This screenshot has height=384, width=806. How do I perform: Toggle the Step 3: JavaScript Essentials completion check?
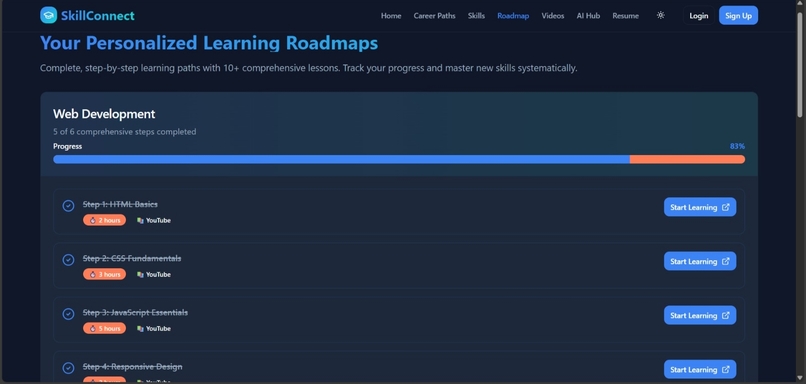click(68, 314)
